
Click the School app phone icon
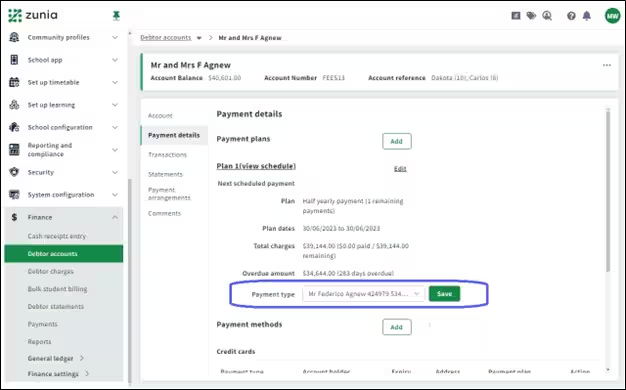click(14, 60)
